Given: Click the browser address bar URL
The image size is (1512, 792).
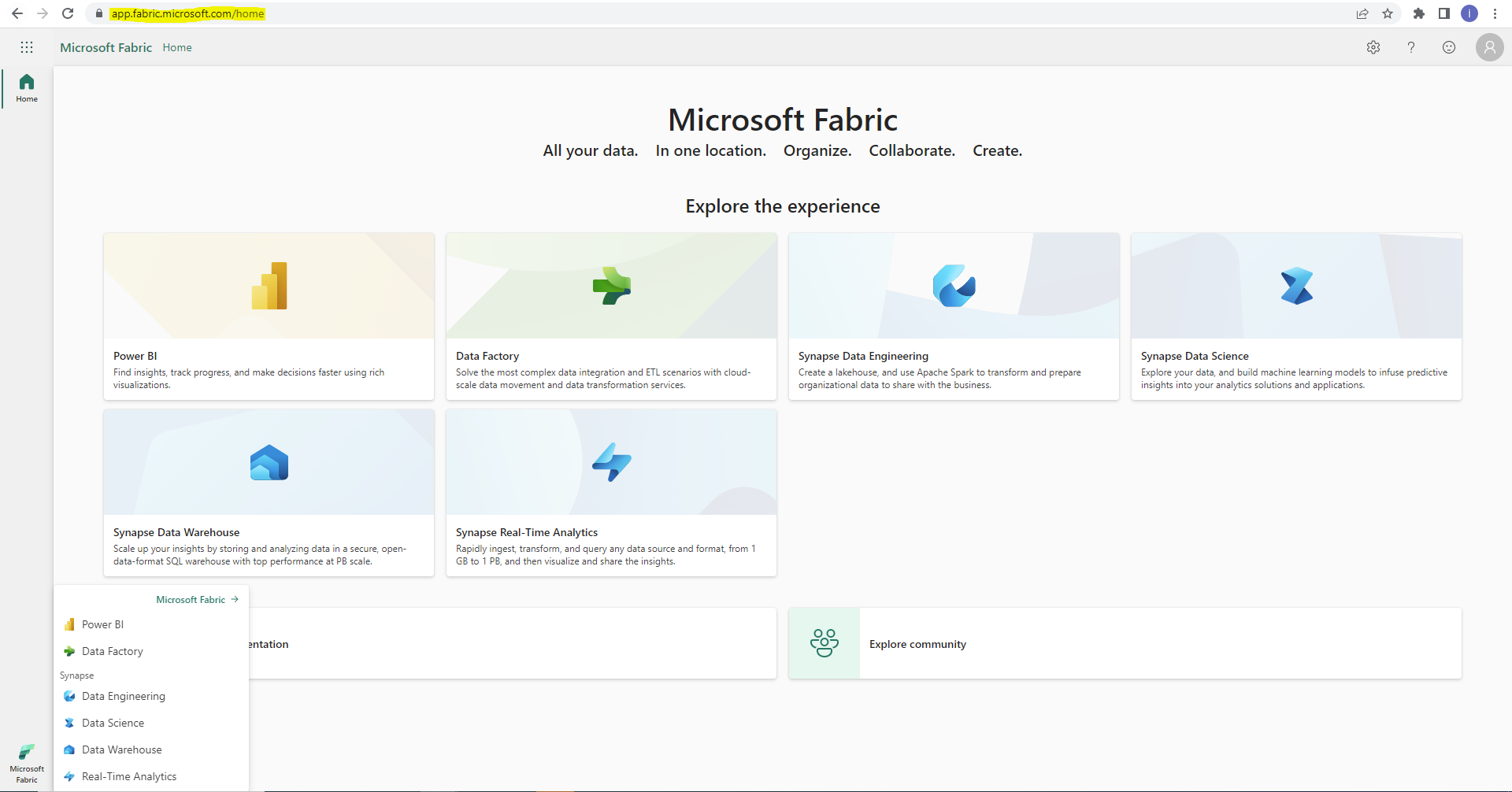Looking at the screenshot, I should pos(187,13).
